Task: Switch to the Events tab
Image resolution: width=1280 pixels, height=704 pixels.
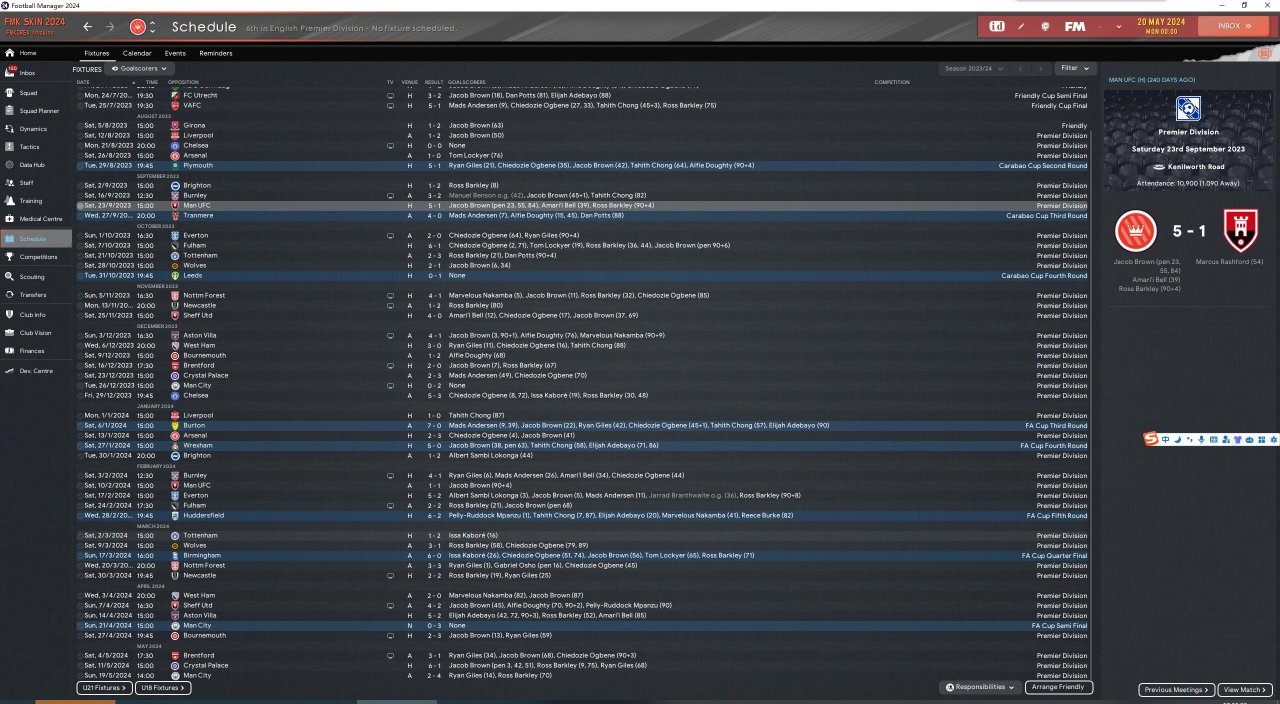Action: [175, 53]
